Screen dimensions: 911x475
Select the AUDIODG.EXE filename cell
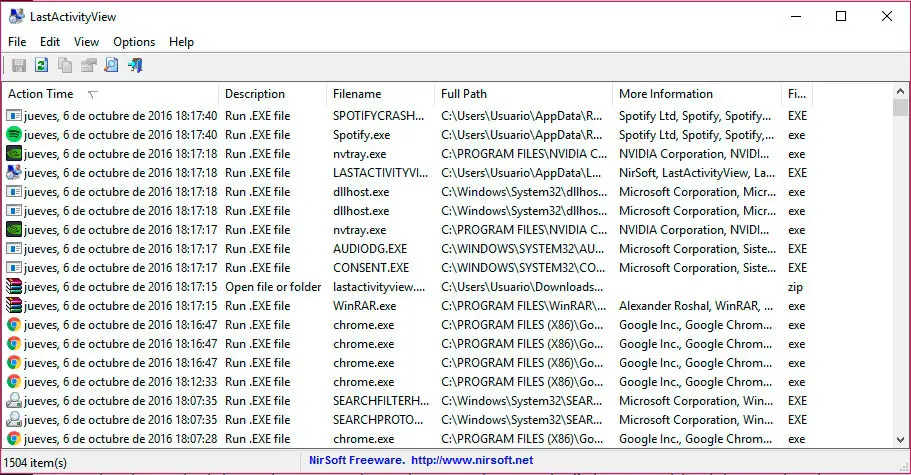370,249
